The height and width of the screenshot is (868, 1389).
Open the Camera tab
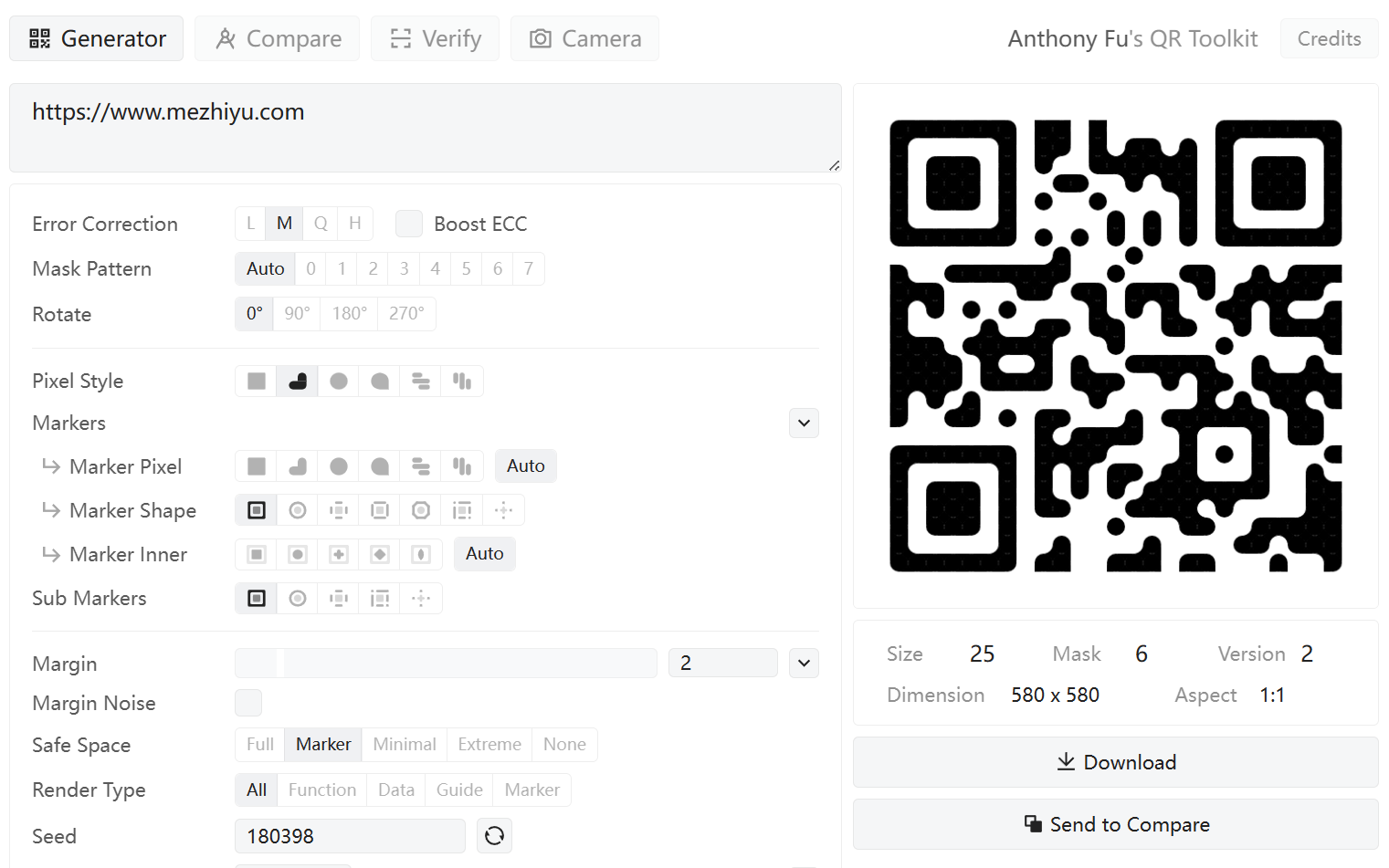[584, 38]
